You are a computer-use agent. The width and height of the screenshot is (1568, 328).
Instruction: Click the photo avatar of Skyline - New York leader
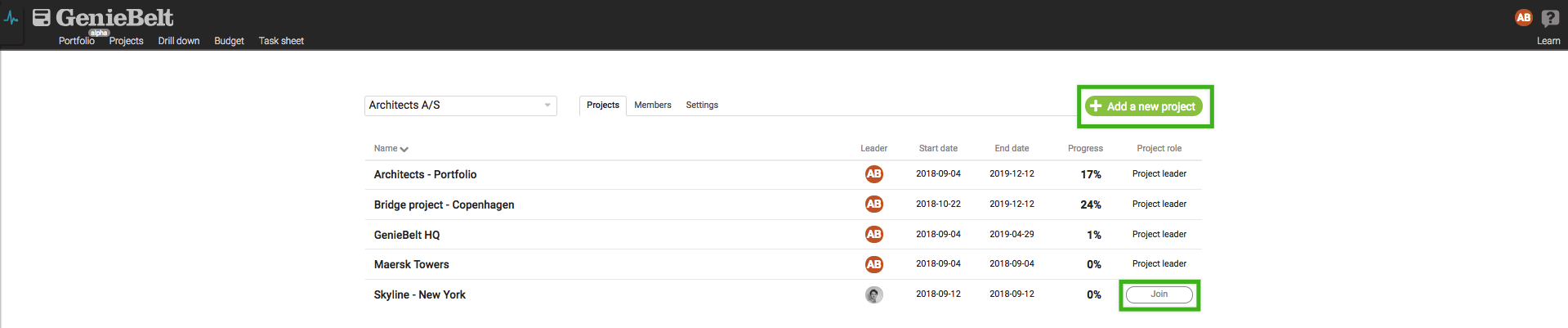point(873,294)
